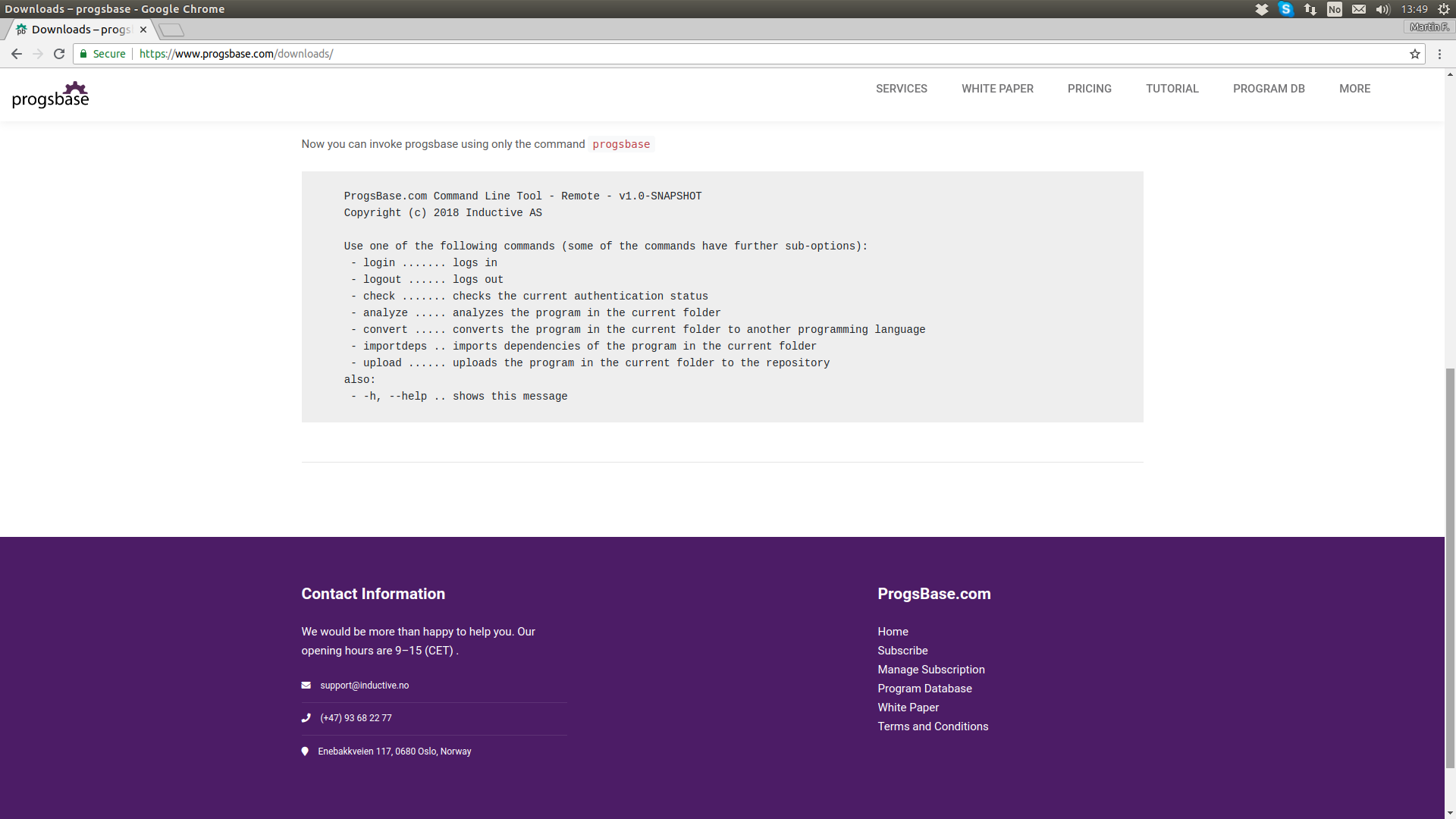Open the system settings gear menu

pos(1444,9)
